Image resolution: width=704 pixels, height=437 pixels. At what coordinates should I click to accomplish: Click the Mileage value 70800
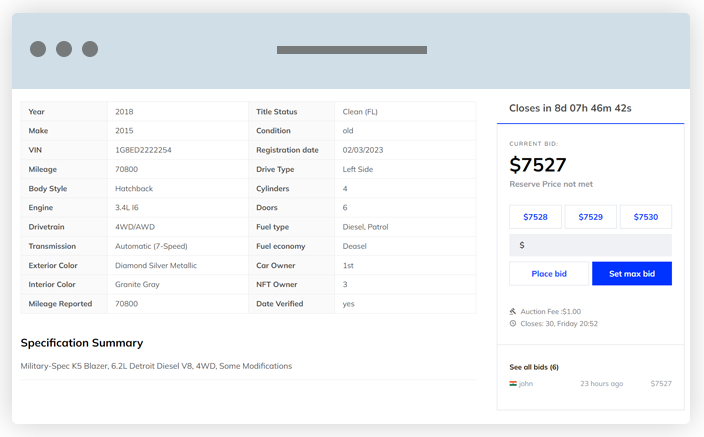(126, 169)
